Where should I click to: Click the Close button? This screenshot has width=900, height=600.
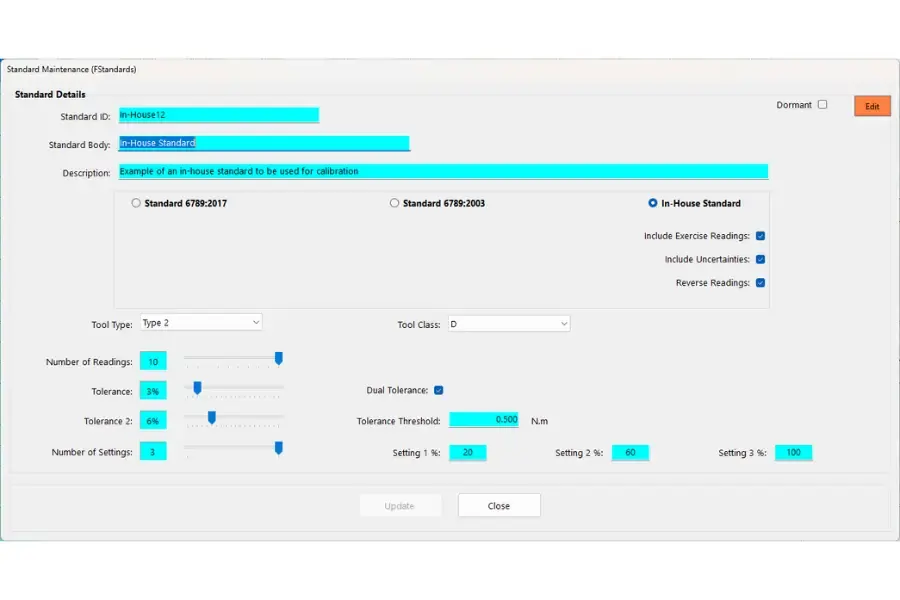(x=498, y=505)
